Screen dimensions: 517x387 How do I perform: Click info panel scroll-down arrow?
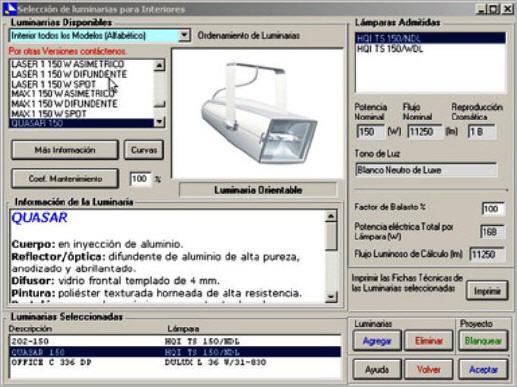pyautogui.click(x=331, y=296)
